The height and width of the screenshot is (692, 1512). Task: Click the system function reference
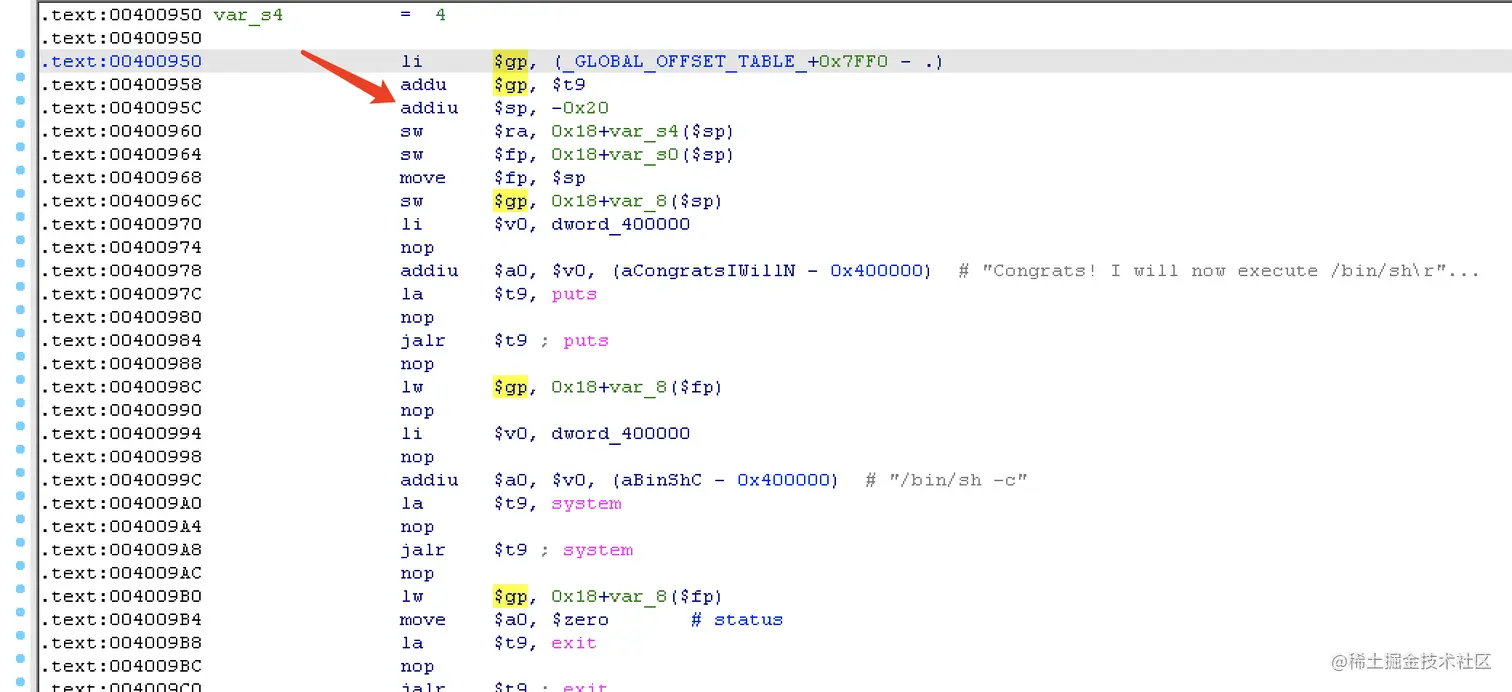(x=586, y=503)
